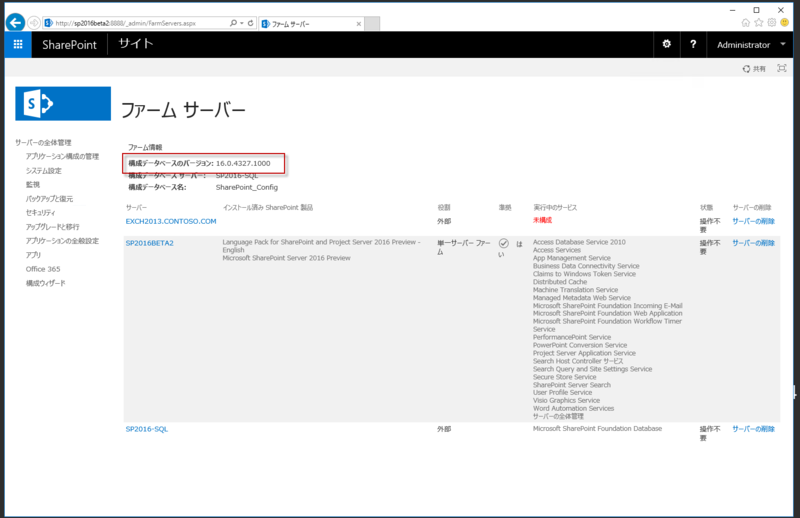Click the browser back arrow button
This screenshot has width=800, height=518.
[16, 22]
